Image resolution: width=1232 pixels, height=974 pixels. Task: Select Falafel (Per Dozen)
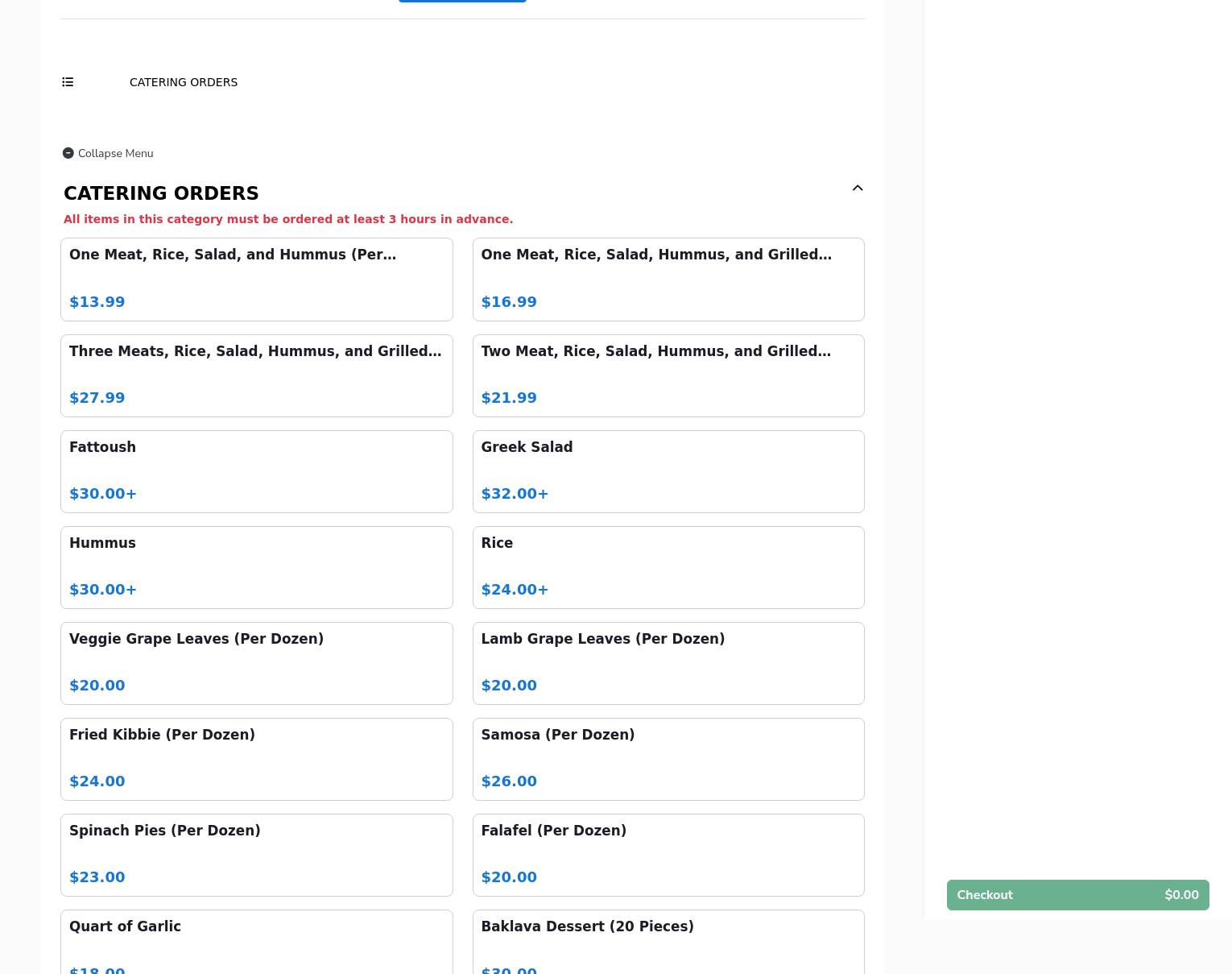pyautogui.click(x=668, y=856)
